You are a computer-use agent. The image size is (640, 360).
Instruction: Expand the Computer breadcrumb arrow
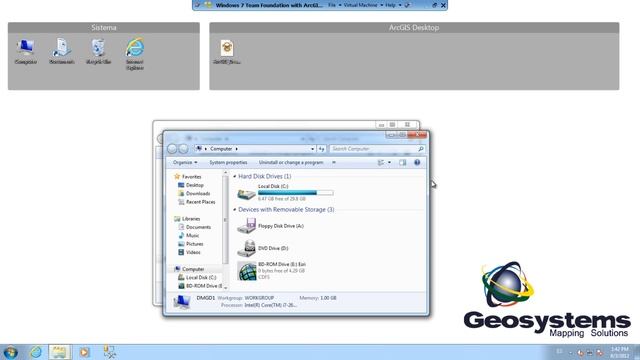coord(236,149)
